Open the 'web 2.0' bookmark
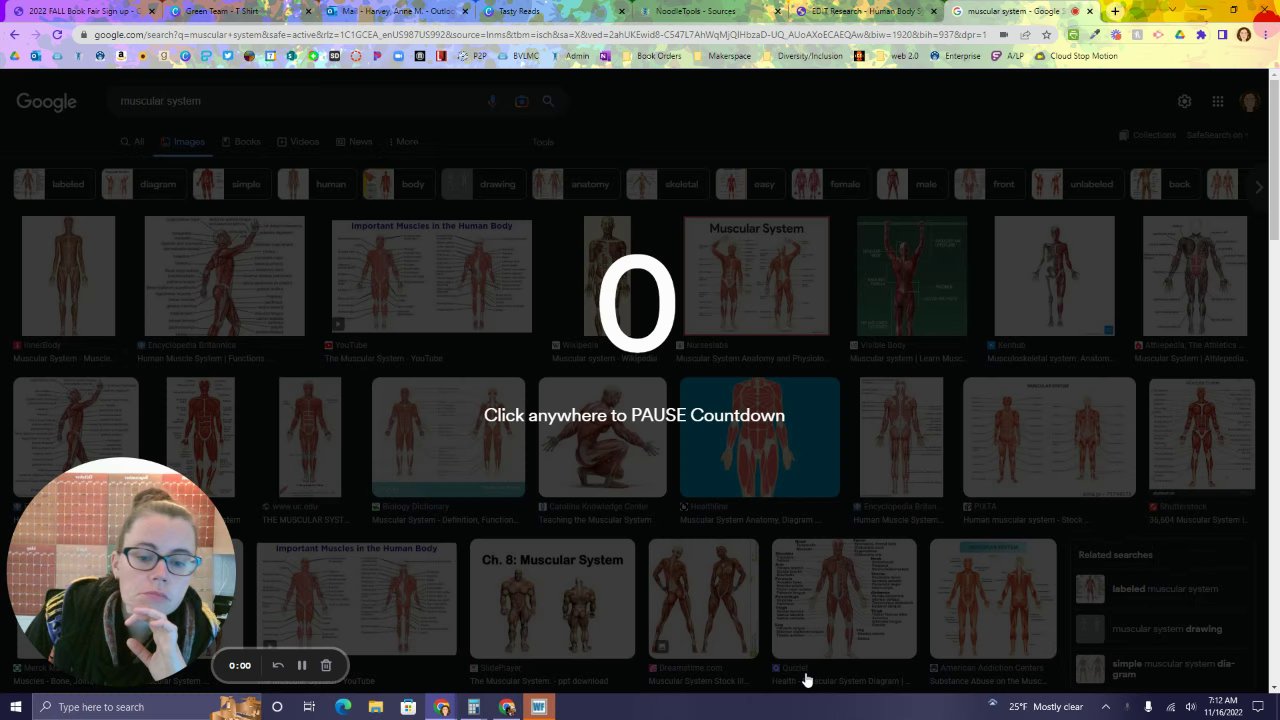 (896, 56)
